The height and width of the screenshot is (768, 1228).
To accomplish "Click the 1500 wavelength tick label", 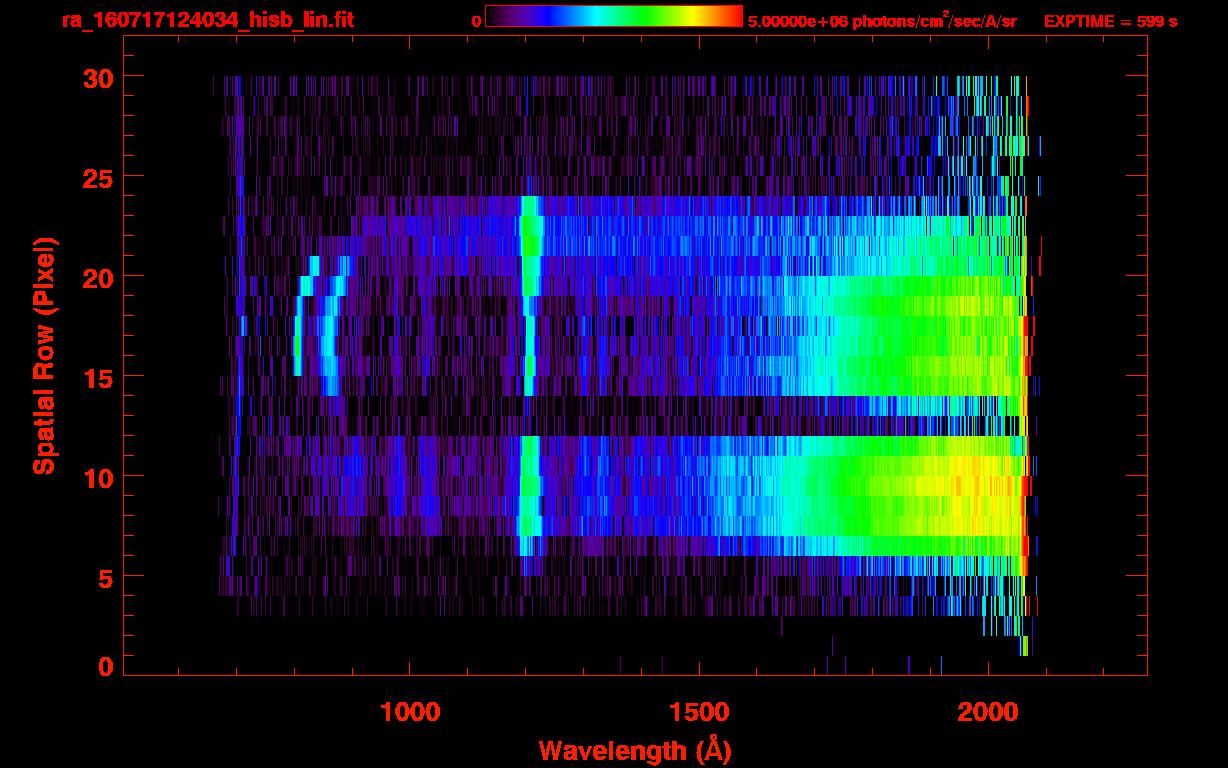I will tap(699, 713).
